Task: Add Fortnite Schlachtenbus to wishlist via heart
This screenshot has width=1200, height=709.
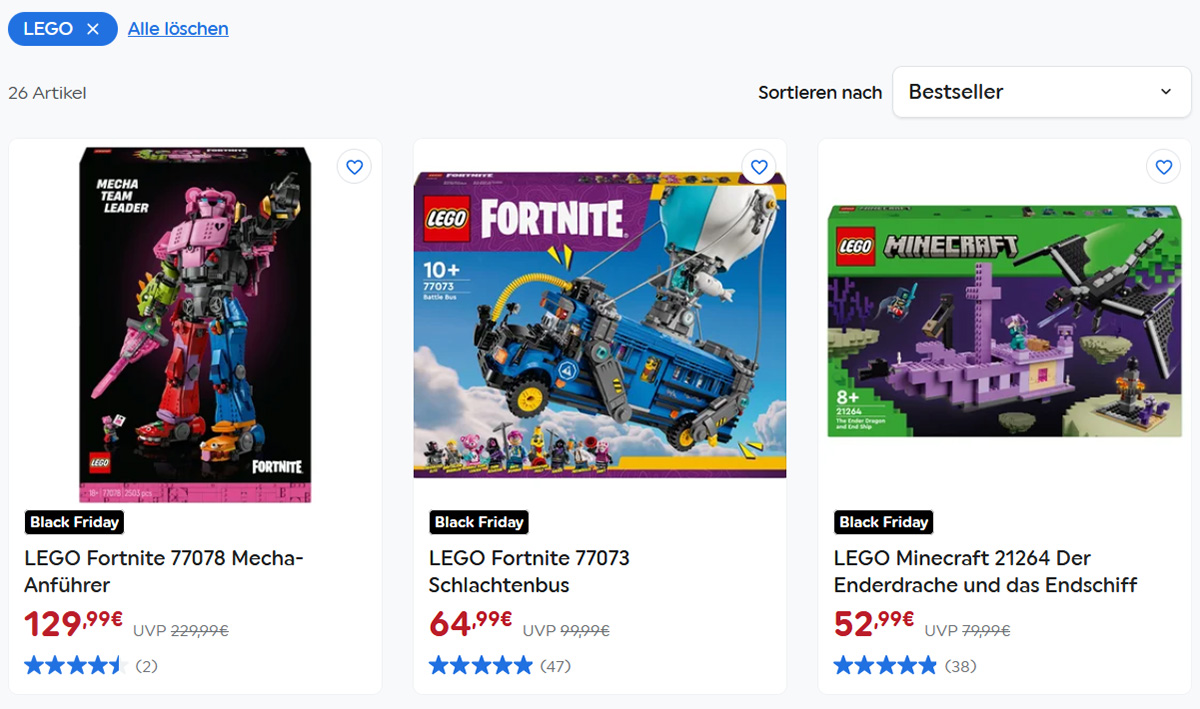Action: point(759,166)
